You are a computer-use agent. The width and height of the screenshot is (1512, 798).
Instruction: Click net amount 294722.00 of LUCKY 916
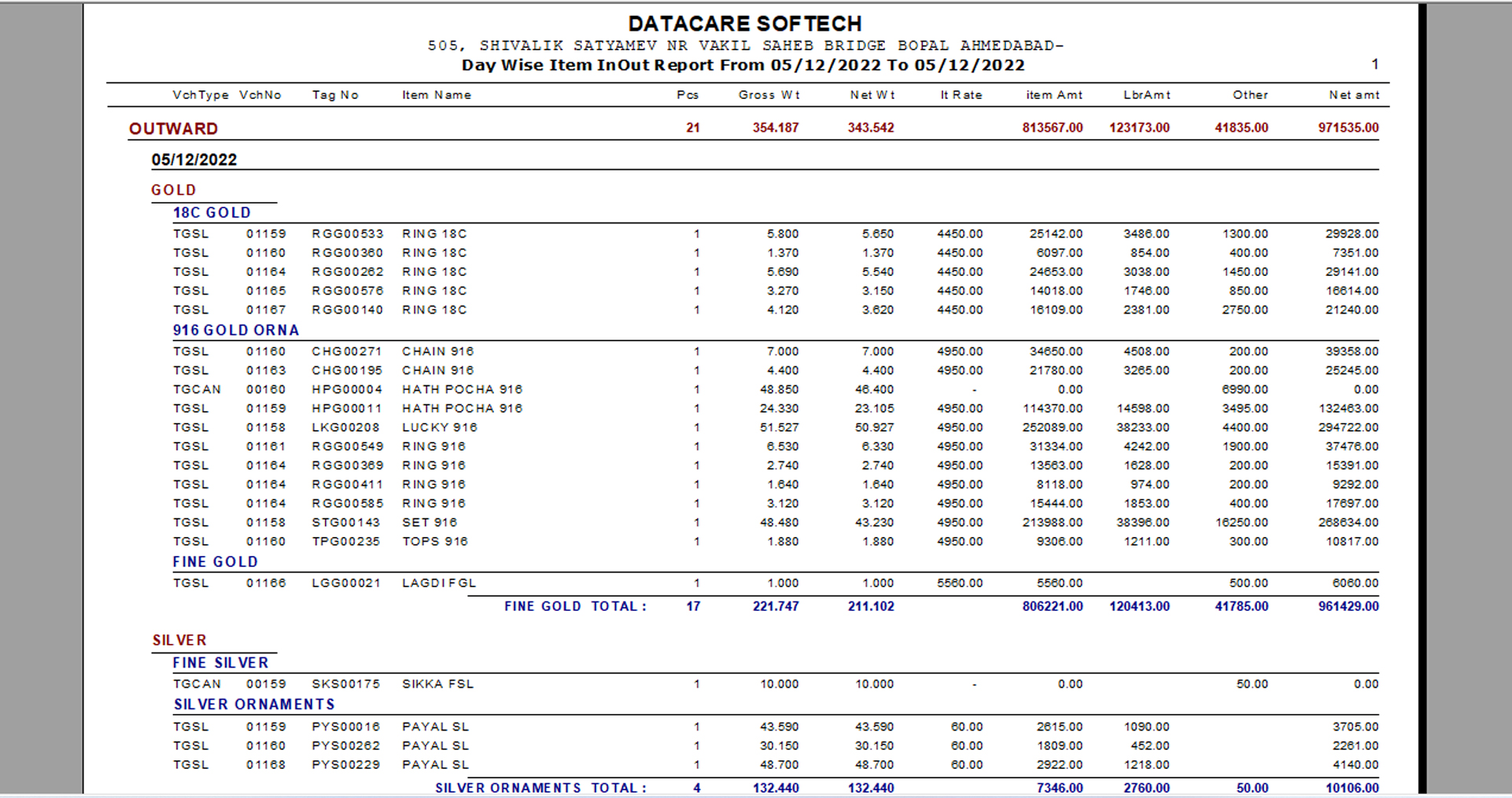coord(1348,427)
